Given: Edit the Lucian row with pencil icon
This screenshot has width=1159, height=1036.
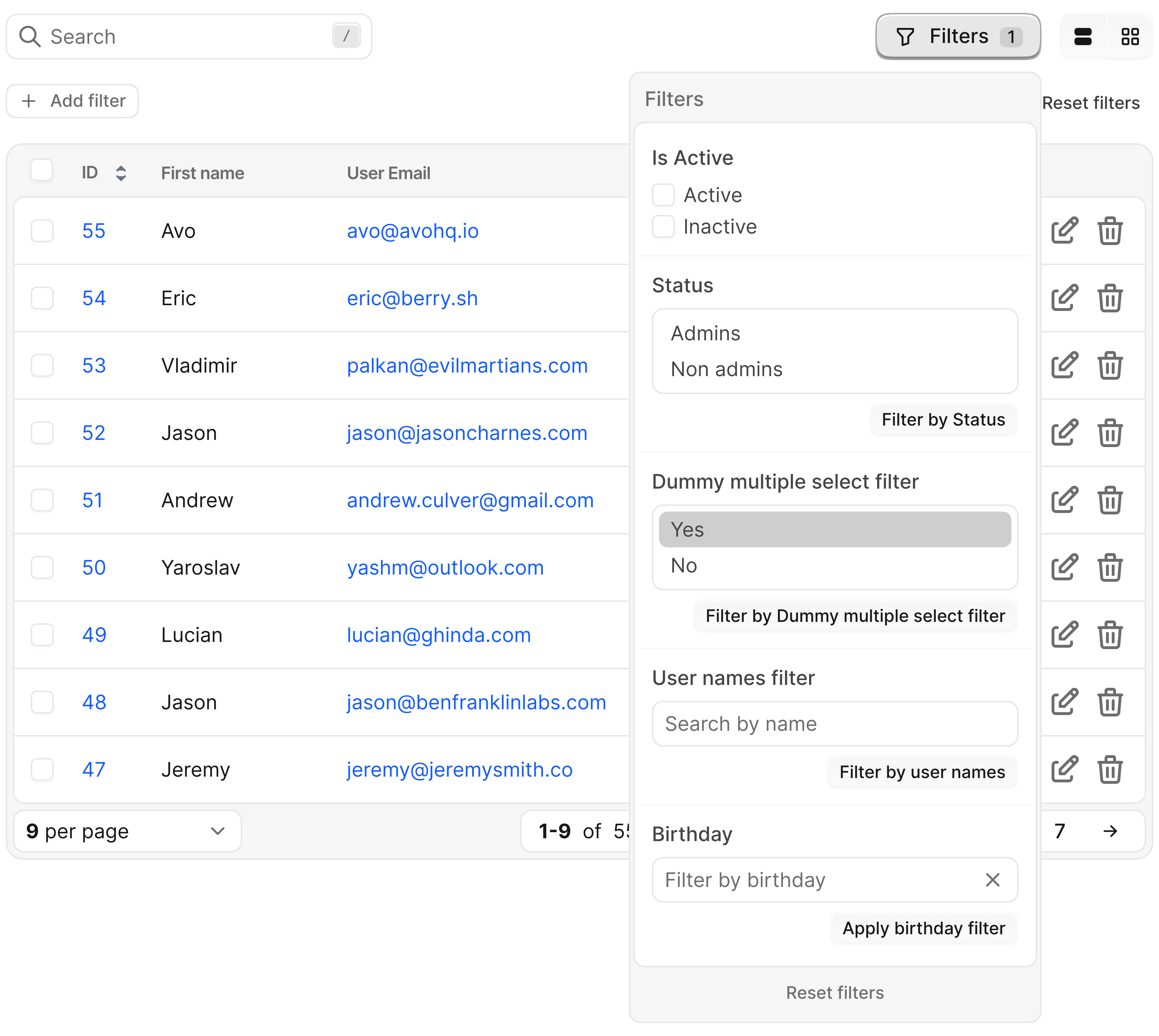Looking at the screenshot, I should tap(1064, 635).
